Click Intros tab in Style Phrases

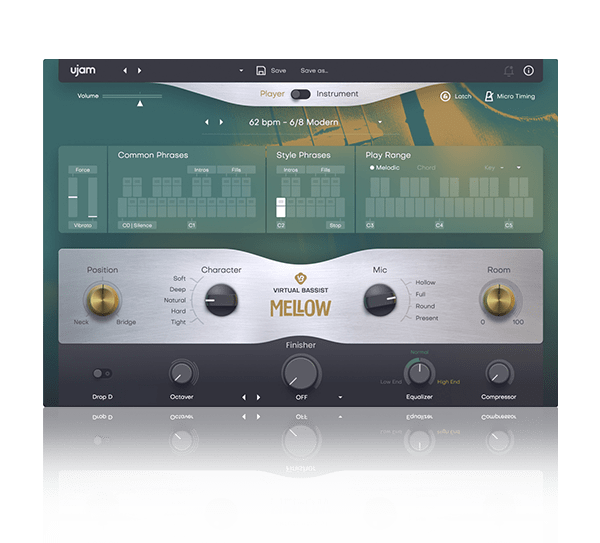click(x=291, y=170)
